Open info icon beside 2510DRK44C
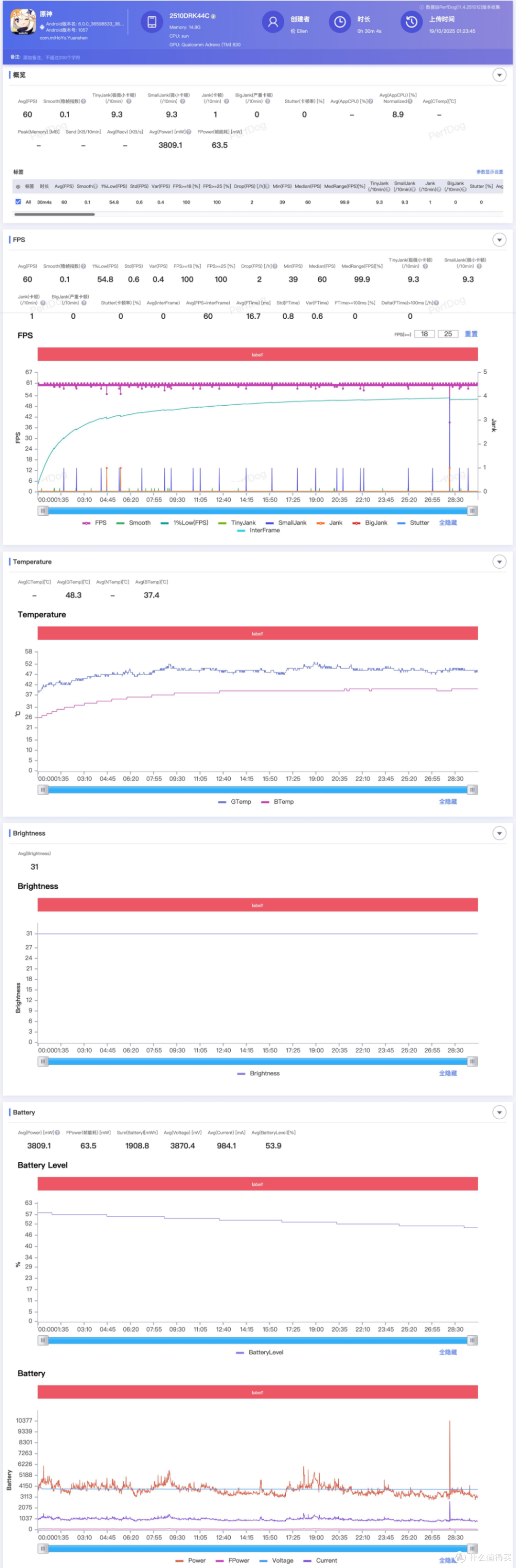Viewport: 516px width, 1568px height. pyautogui.click(x=214, y=16)
